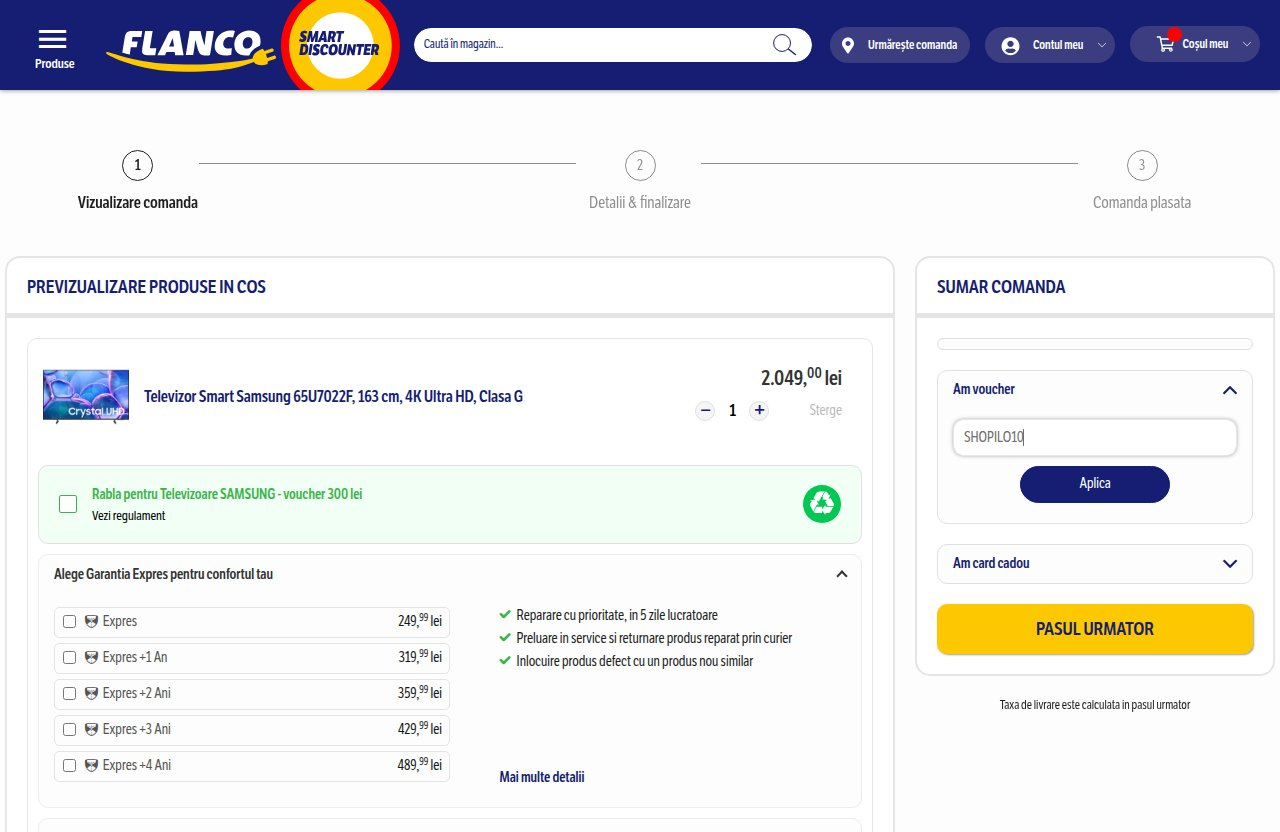The height and width of the screenshot is (832, 1280).
Task: Open the Mai multe detalii link
Action: click(x=542, y=777)
